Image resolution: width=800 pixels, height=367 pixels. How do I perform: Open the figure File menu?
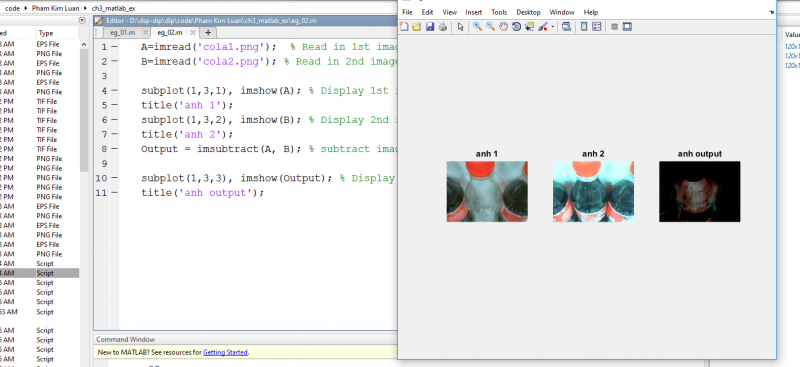pyautogui.click(x=407, y=12)
